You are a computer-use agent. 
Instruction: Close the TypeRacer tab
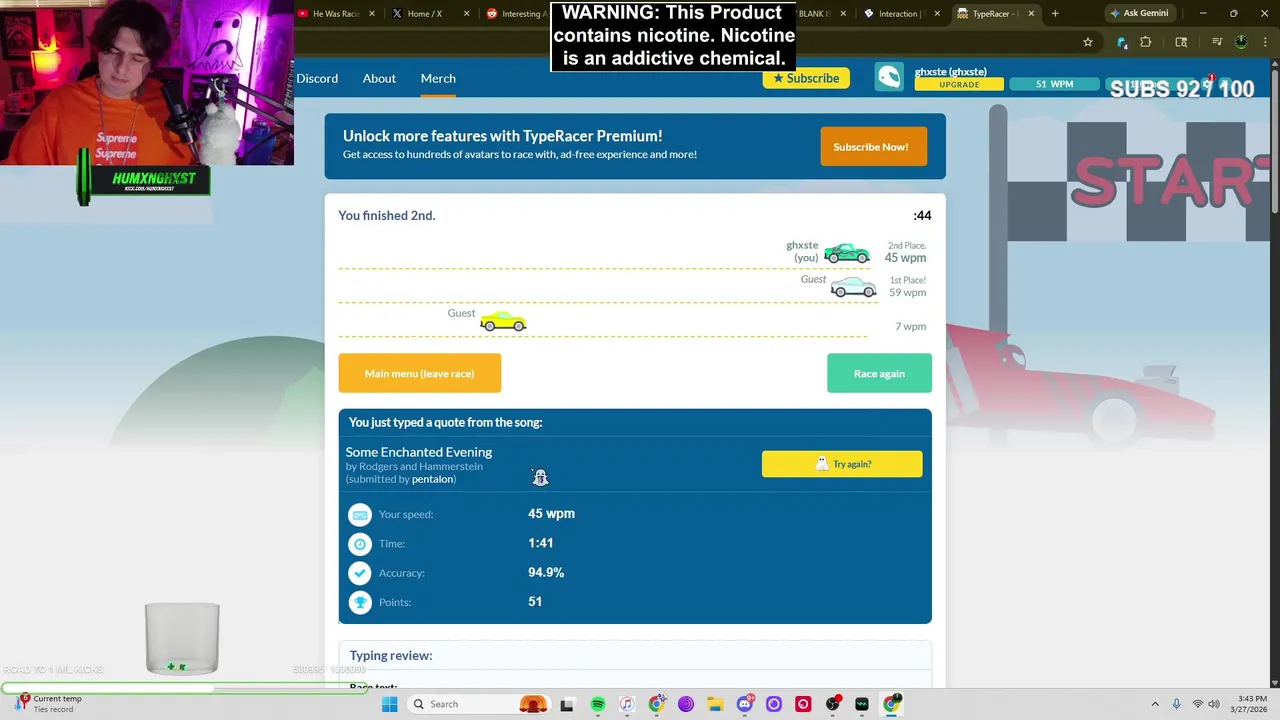click(x=1031, y=14)
